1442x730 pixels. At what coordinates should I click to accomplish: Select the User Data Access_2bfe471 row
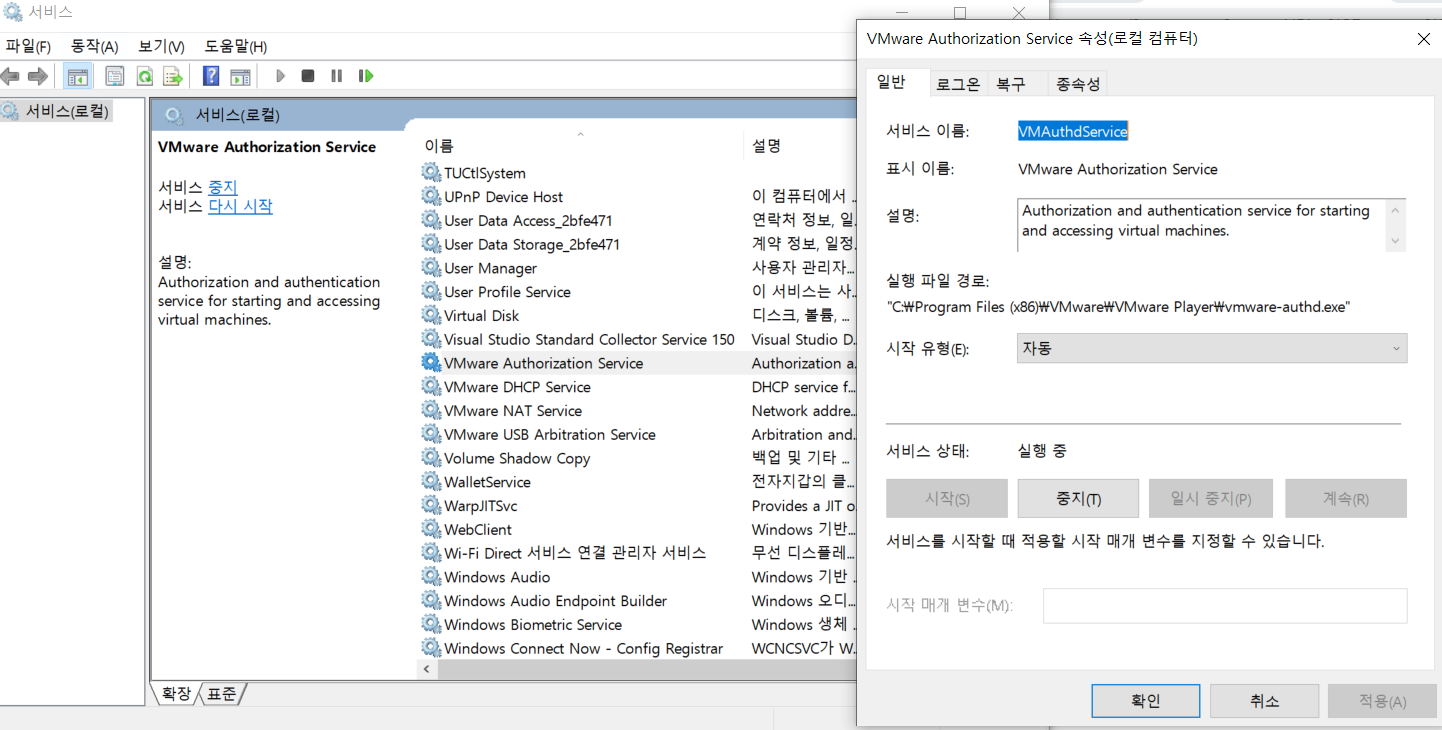(637, 220)
